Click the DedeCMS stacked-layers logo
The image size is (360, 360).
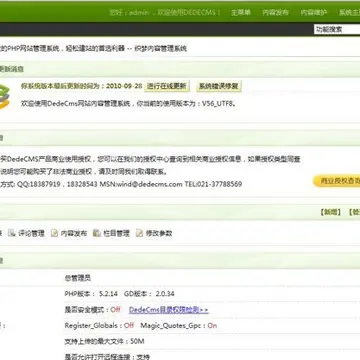point(4,97)
